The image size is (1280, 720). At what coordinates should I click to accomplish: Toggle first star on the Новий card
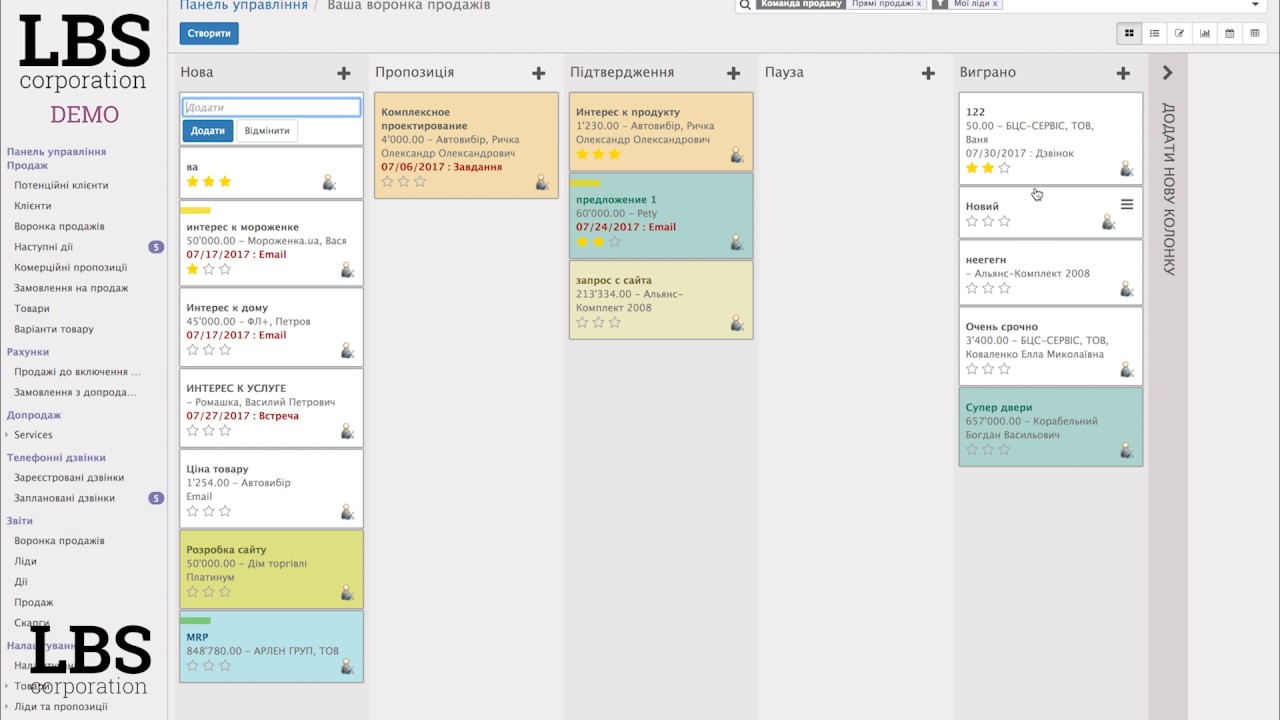972,221
